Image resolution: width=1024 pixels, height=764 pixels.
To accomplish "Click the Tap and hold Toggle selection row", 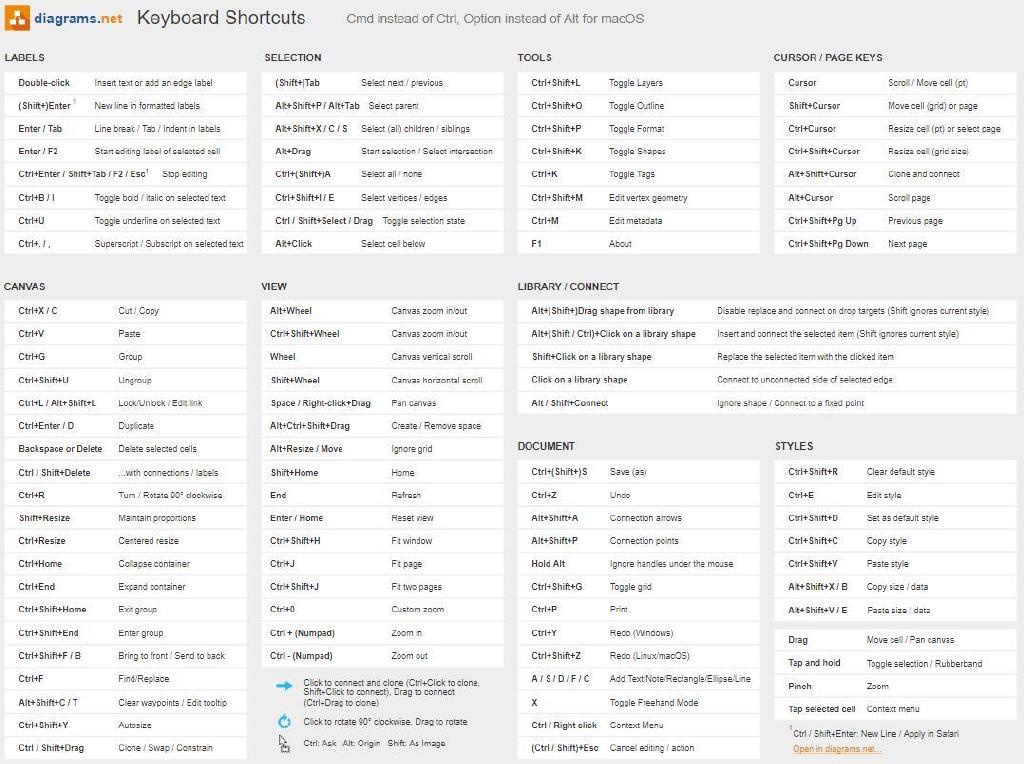I will coord(894,663).
